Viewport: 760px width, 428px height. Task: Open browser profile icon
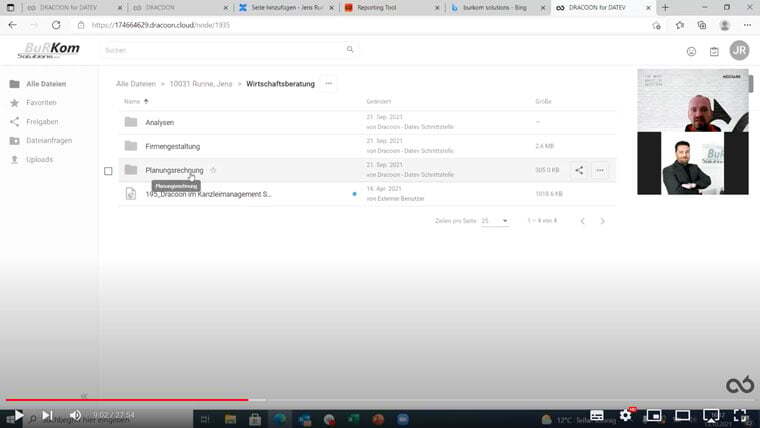click(x=725, y=25)
